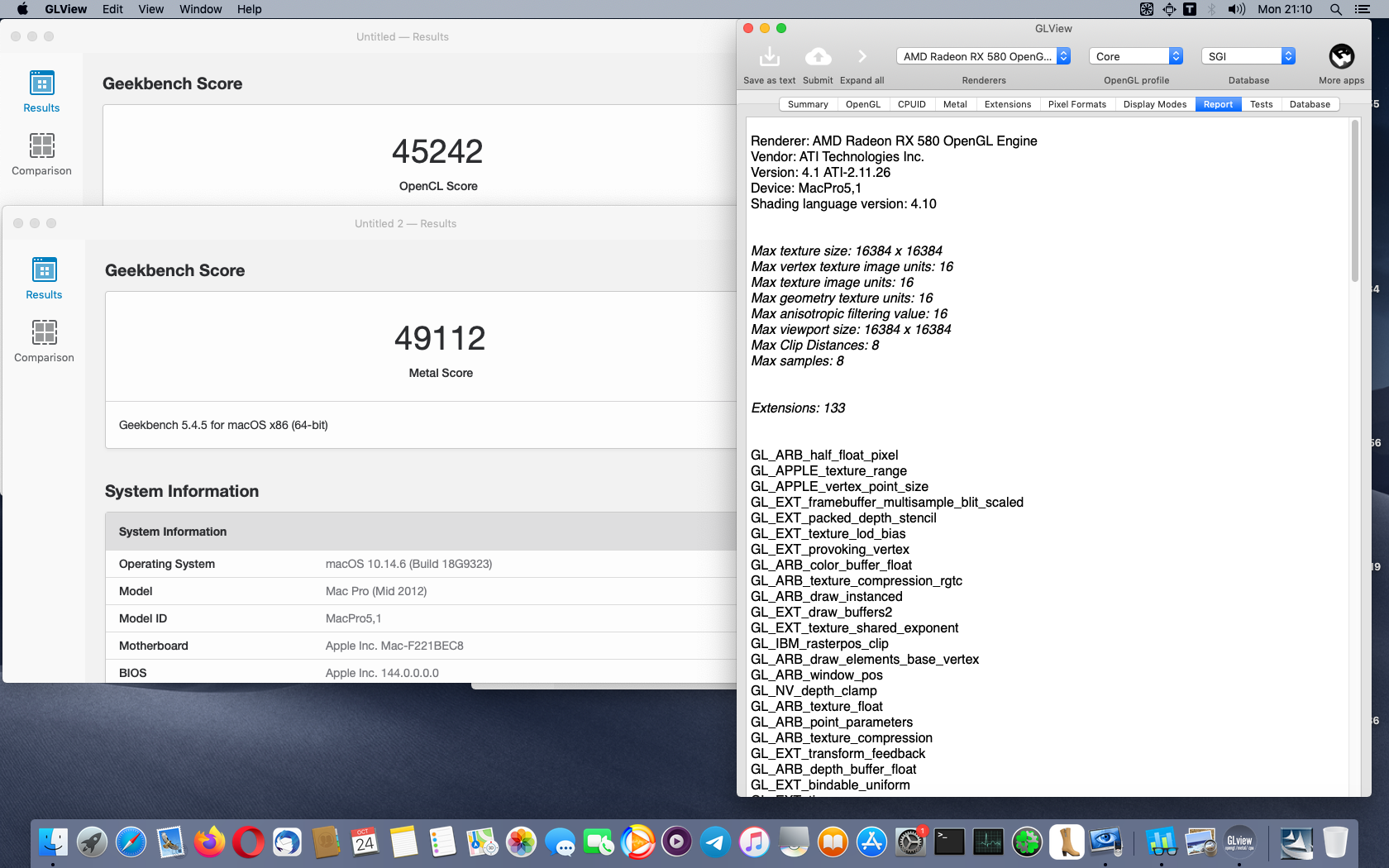
Task: Open System Preferences gear in dock
Action: [910, 842]
